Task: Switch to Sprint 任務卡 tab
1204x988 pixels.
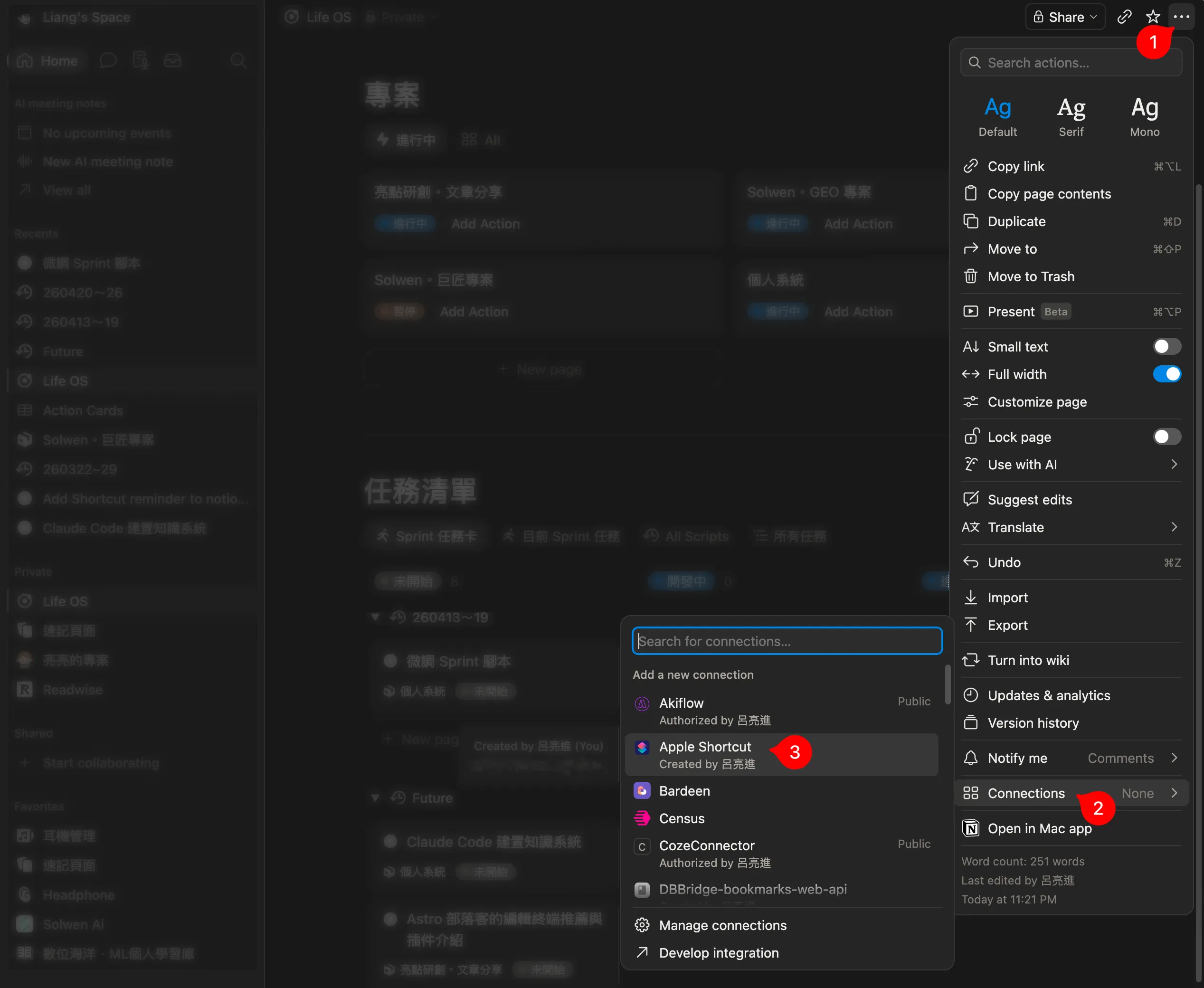Action: point(427,536)
